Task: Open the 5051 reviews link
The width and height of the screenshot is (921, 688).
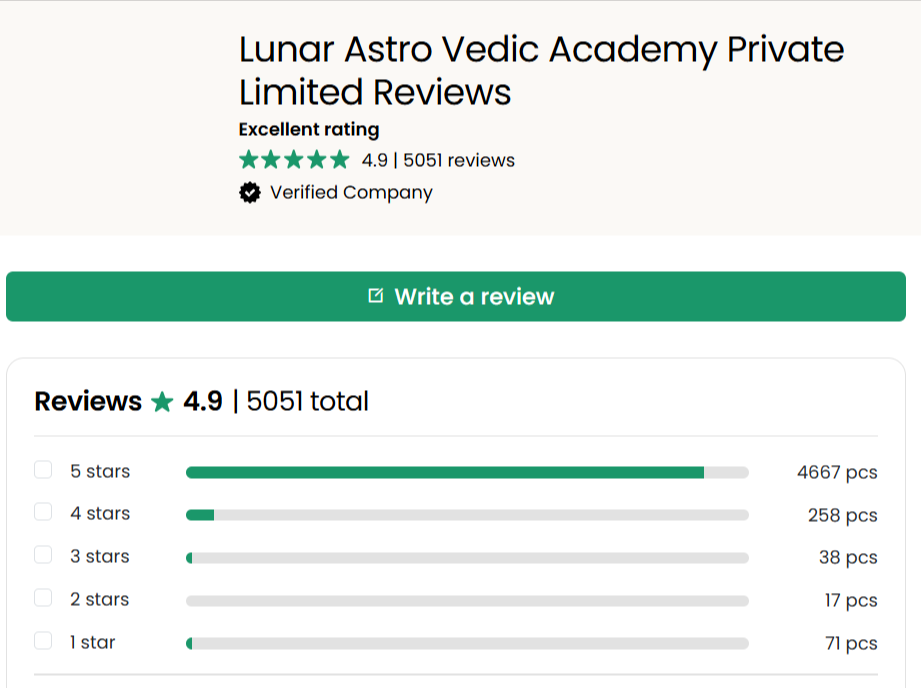Action: (x=459, y=160)
